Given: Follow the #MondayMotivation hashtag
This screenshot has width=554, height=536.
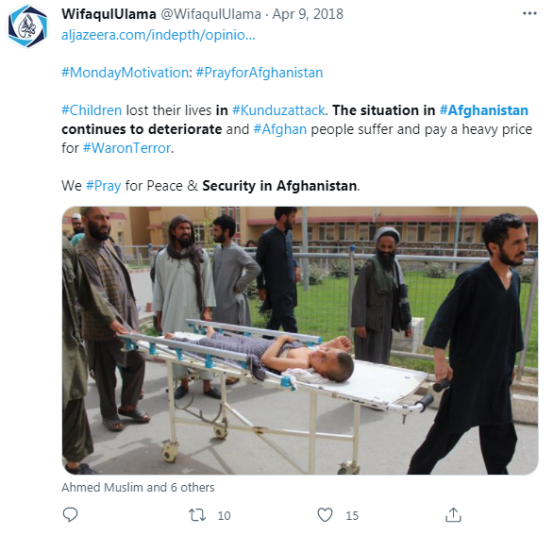Looking at the screenshot, I should (125, 72).
